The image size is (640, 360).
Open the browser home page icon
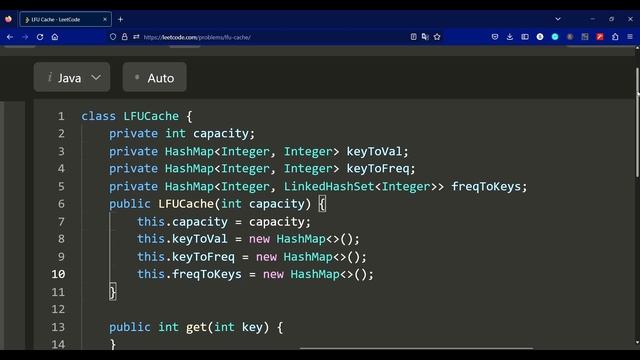pos(55,37)
